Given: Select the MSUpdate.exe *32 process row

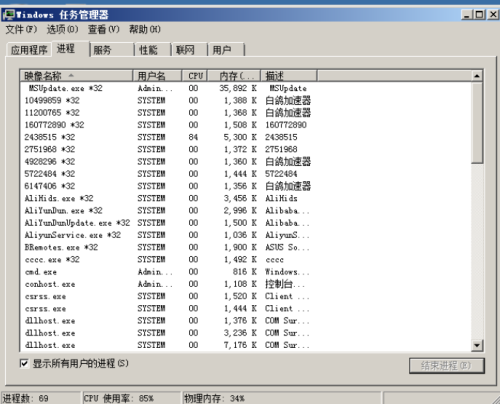Looking at the screenshot, I should tap(245, 88).
